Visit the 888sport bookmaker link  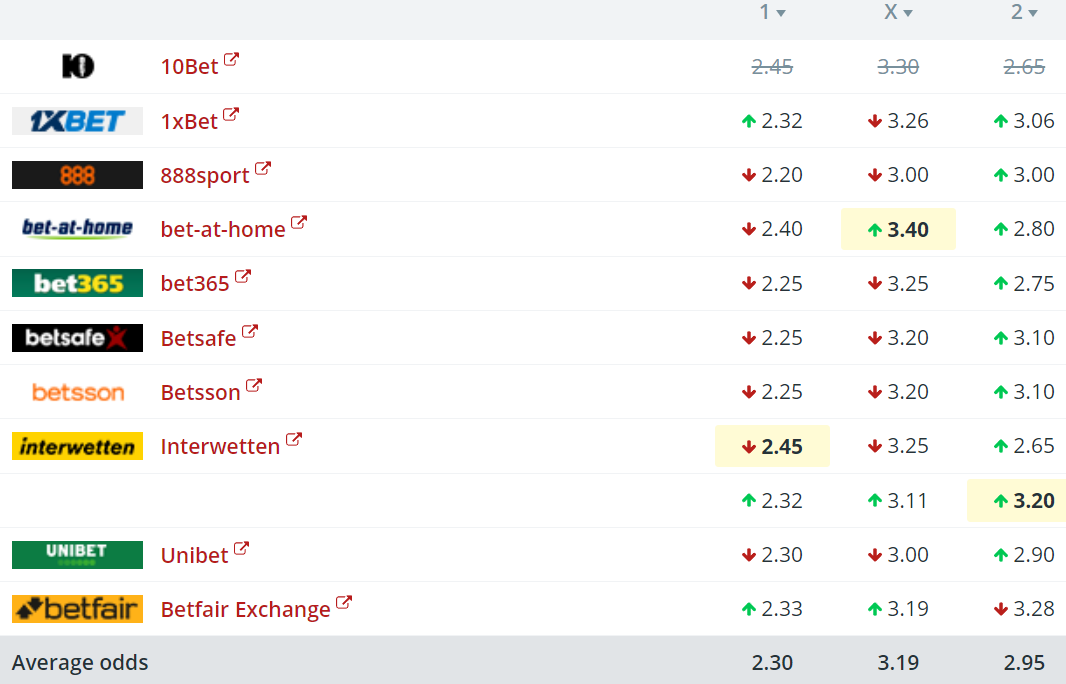pyautogui.click(x=205, y=176)
